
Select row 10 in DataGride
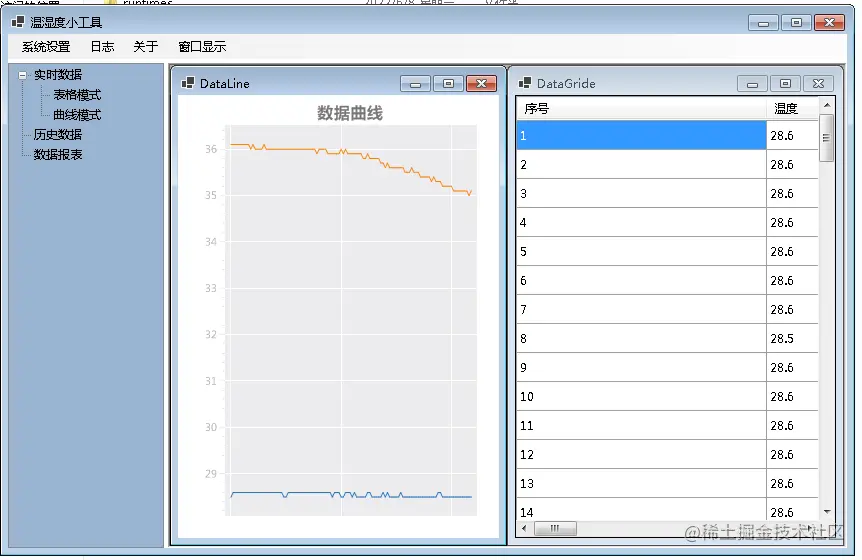point(667,397)
